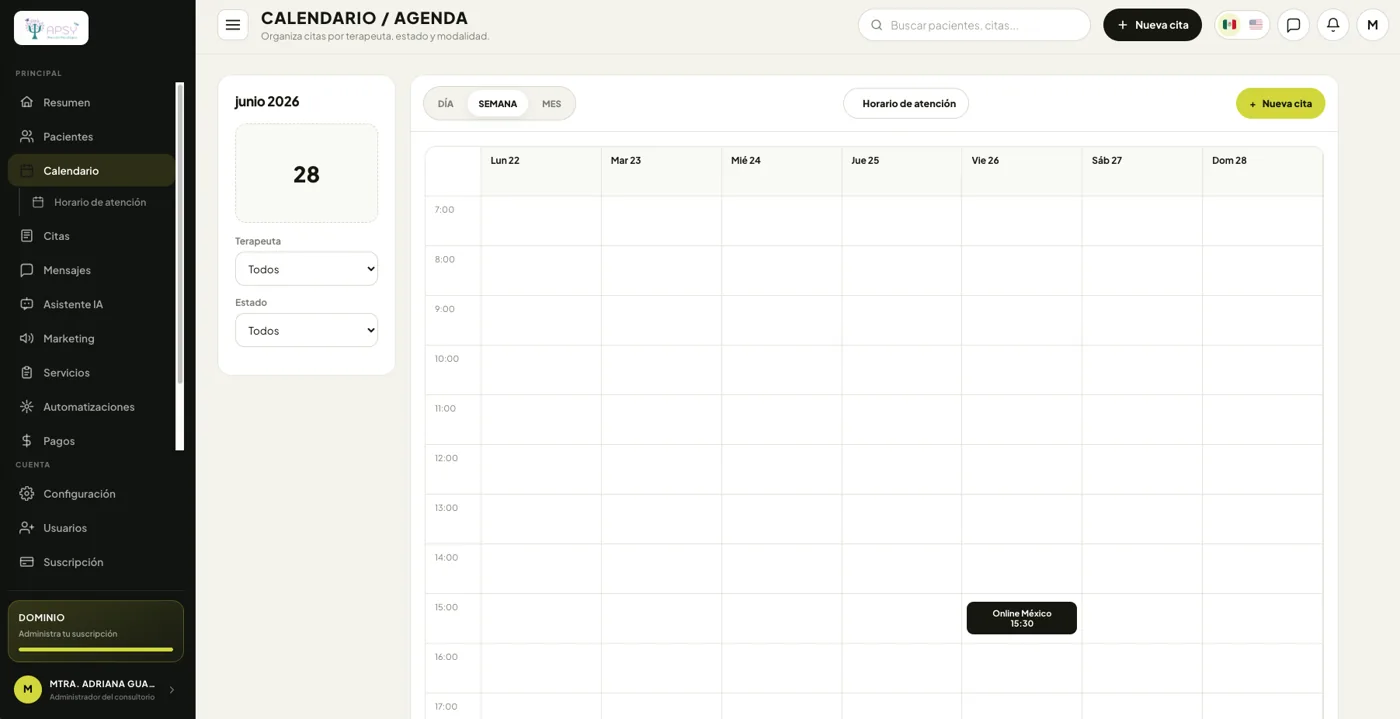Select the Vie 26 column header
The width and height of the screenshot is (1400, 719).
click(x=1021, y=171)
